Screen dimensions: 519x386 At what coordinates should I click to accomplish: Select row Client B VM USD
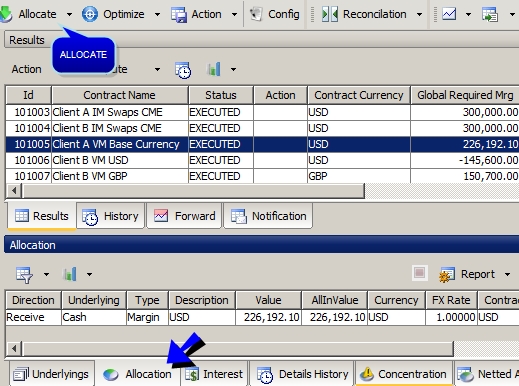coord(262,160)
